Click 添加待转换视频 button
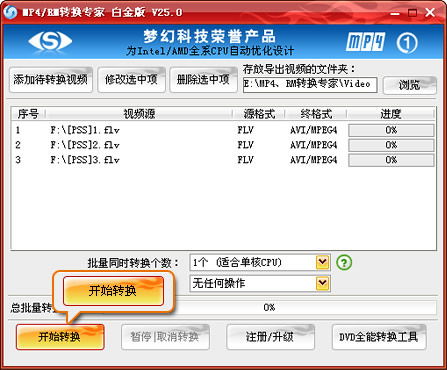447x370 pixels. tap(51, 80)
